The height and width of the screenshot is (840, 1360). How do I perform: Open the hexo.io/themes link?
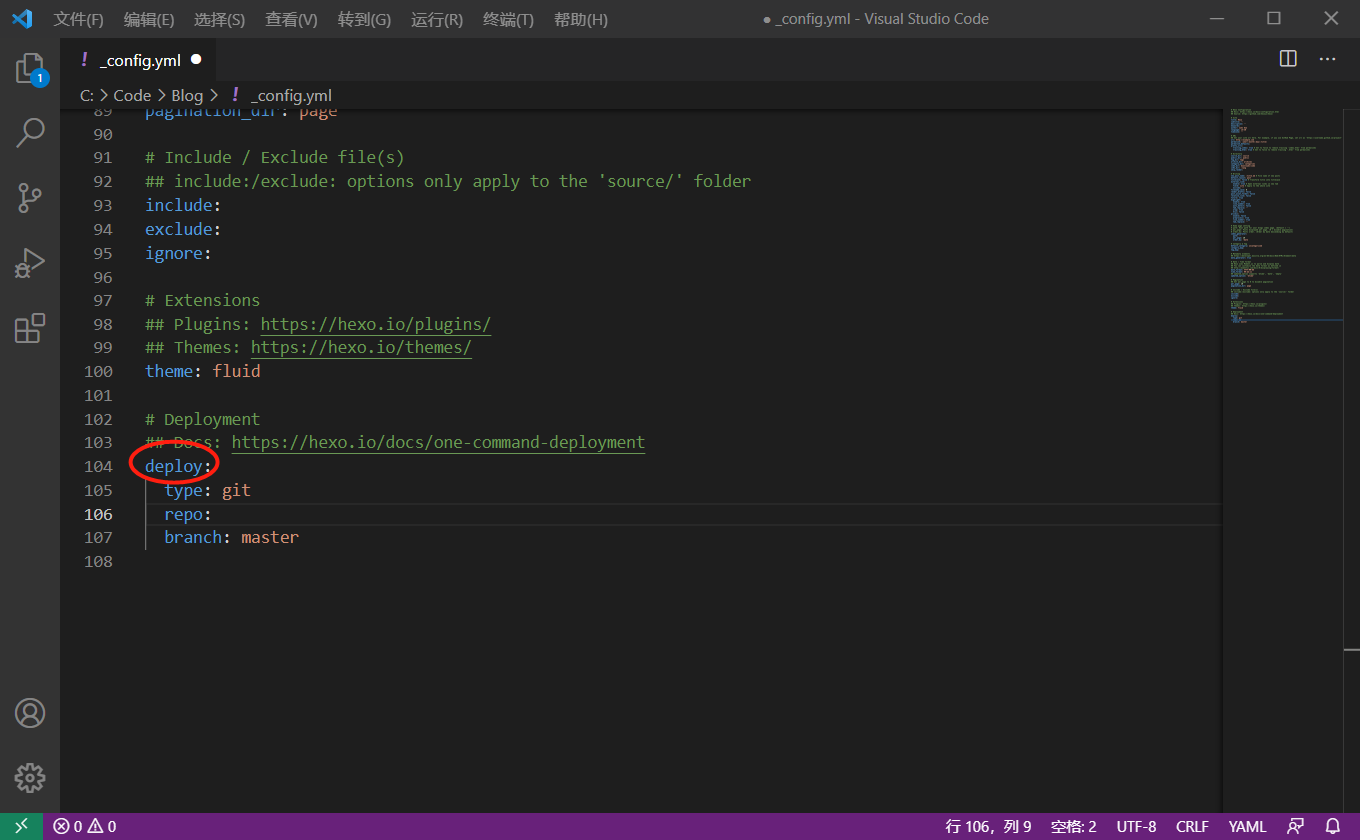click(361, 348)
